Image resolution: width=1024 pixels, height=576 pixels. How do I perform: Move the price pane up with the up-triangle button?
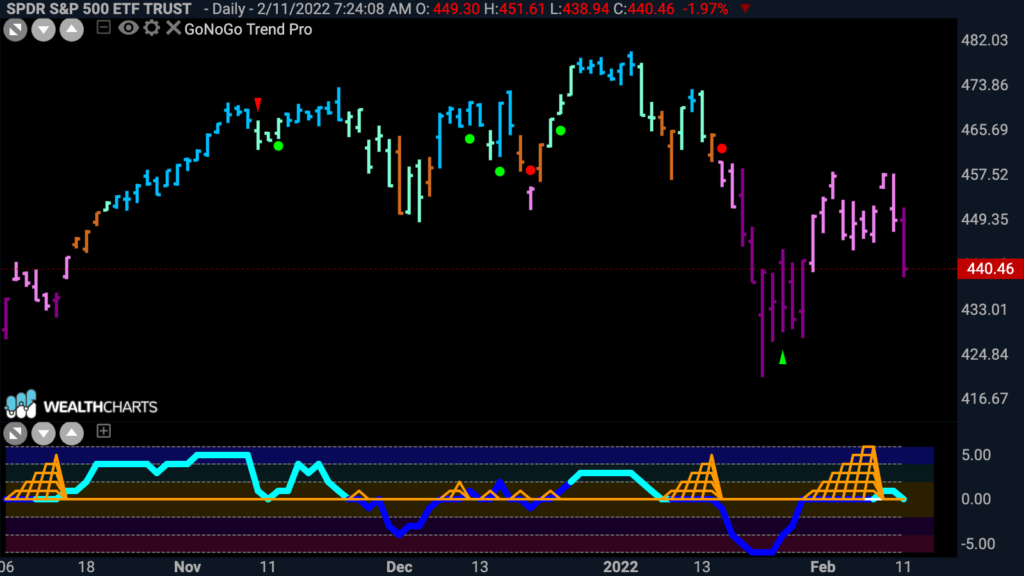(x=72, y=30)
